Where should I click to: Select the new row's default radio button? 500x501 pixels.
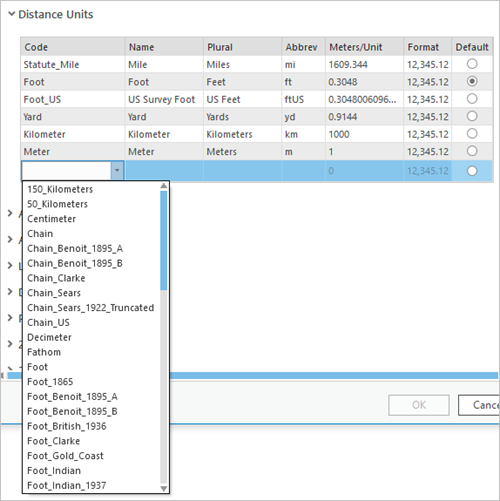point(472,171)
